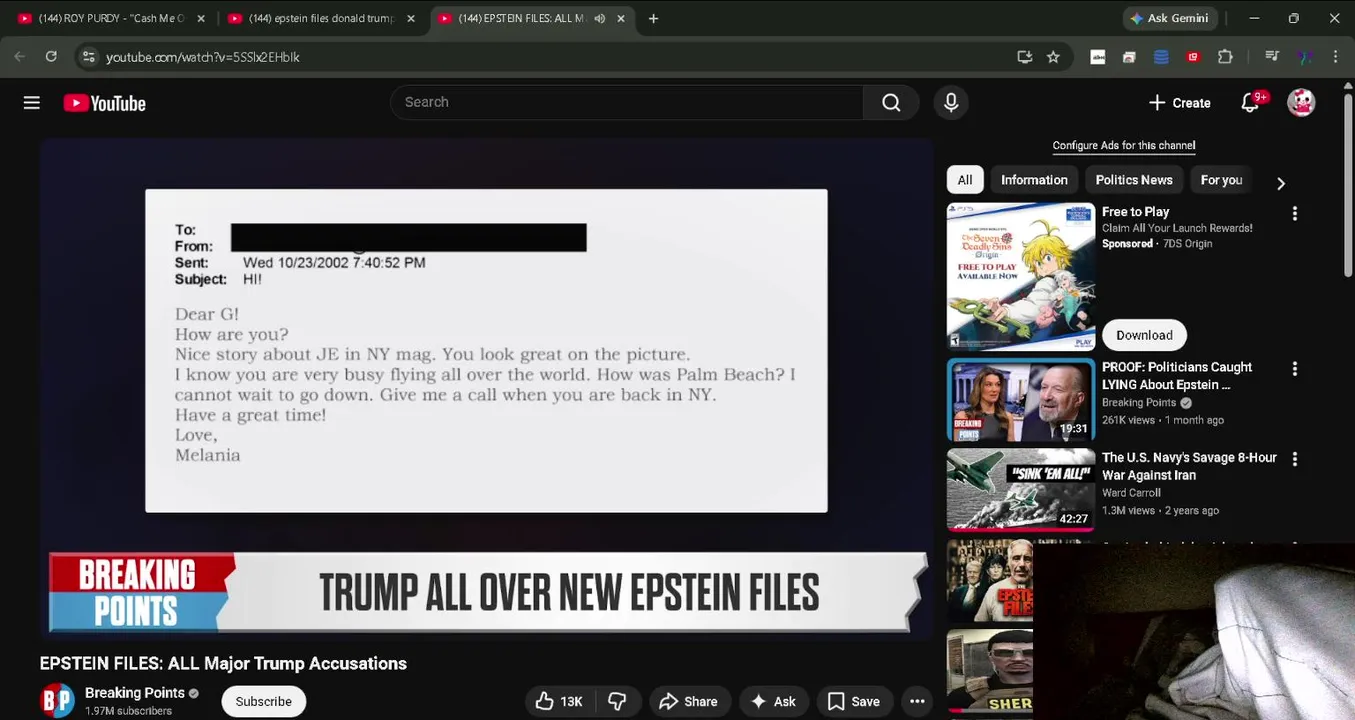Screen dimensions: 1355x720
Task: Reload the page
Action: (x=51, y=57)
